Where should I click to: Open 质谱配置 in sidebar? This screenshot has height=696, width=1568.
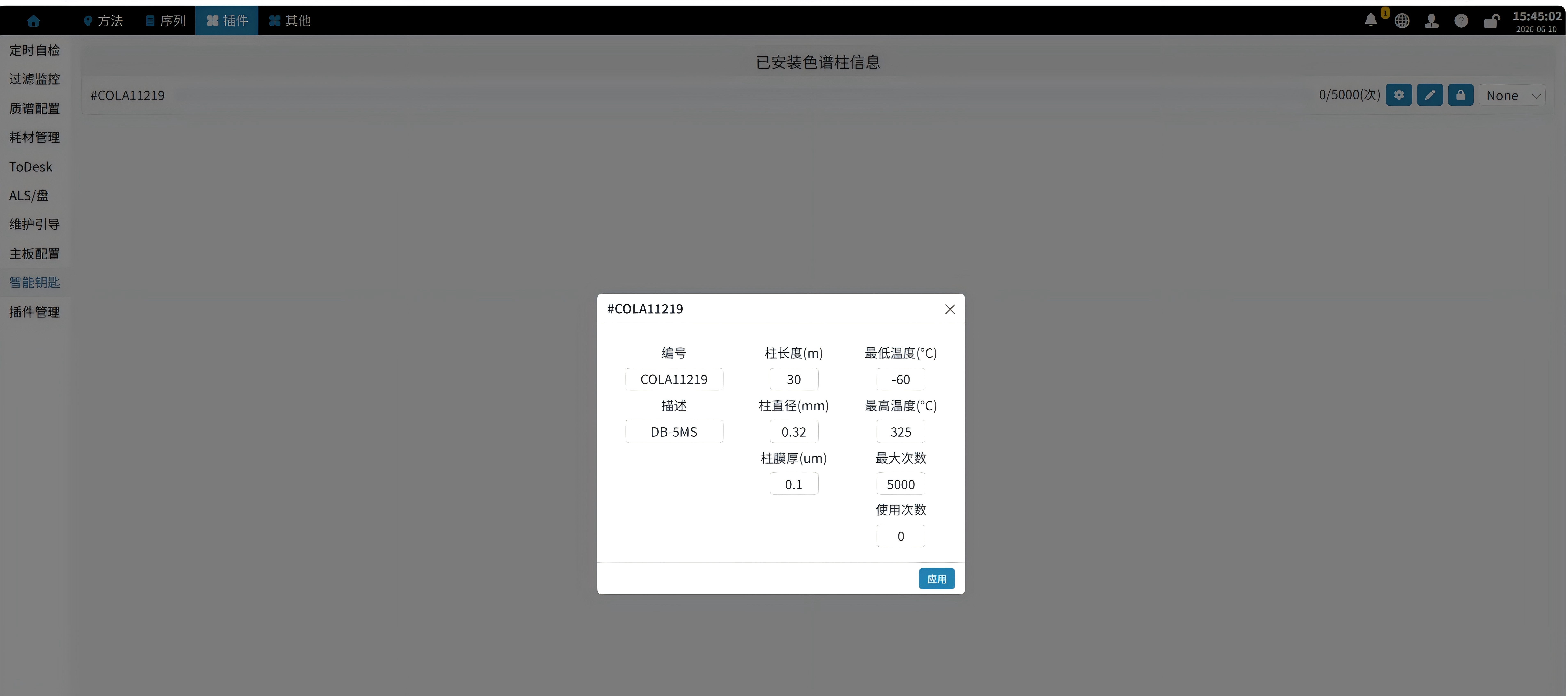click(35, 108)
